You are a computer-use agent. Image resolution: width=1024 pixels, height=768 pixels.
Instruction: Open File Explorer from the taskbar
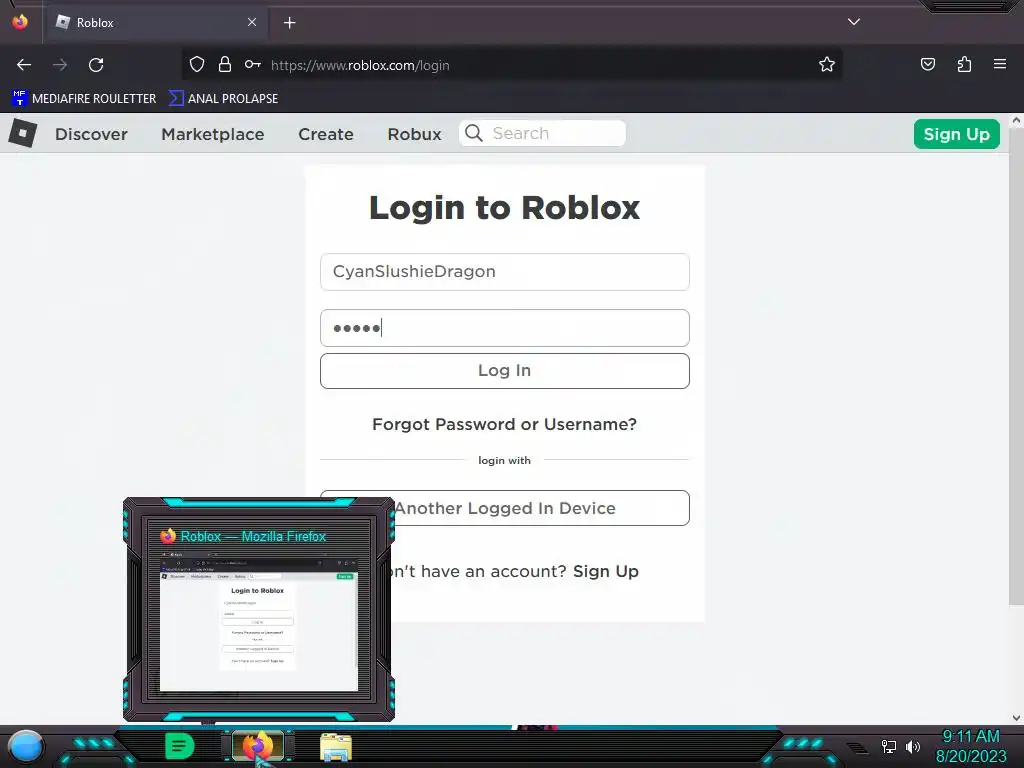336,747
